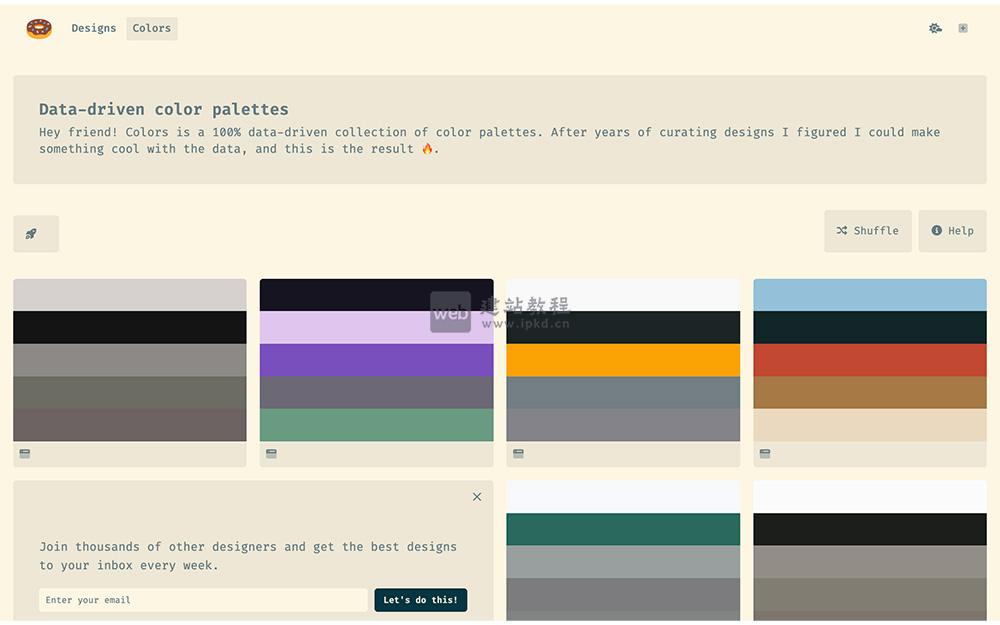Click the donut logo in the header
1000x625 pixels.
(x=39, y=29)
